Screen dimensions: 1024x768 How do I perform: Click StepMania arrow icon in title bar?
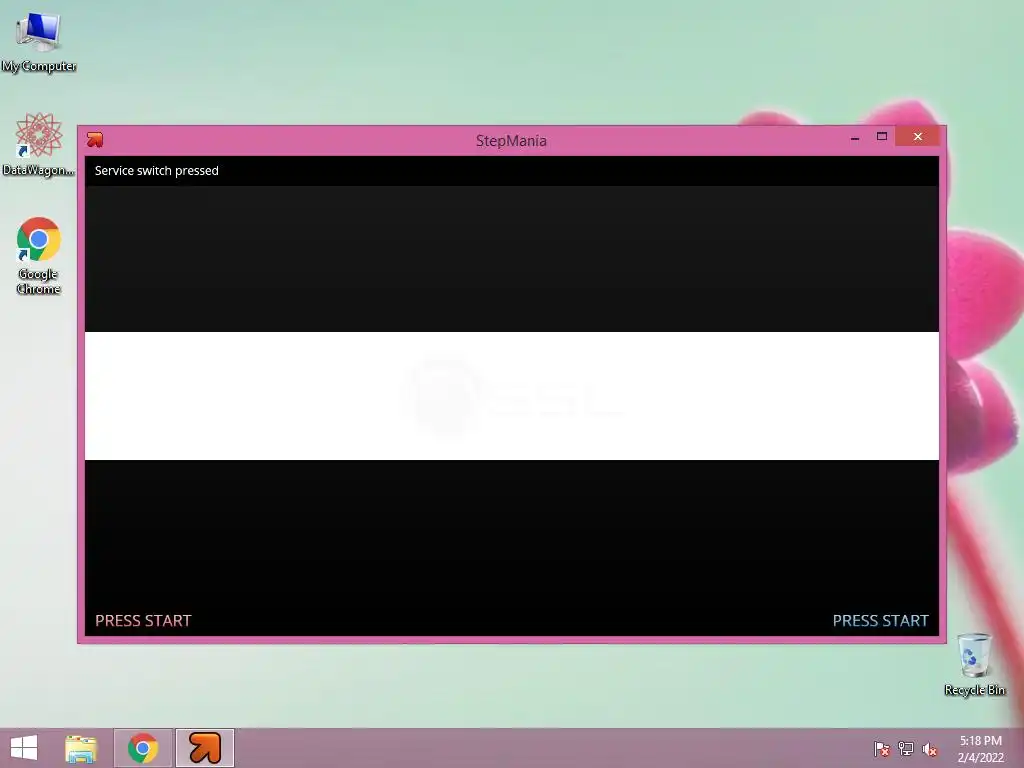pyautogui.click(x=95, y=139)
